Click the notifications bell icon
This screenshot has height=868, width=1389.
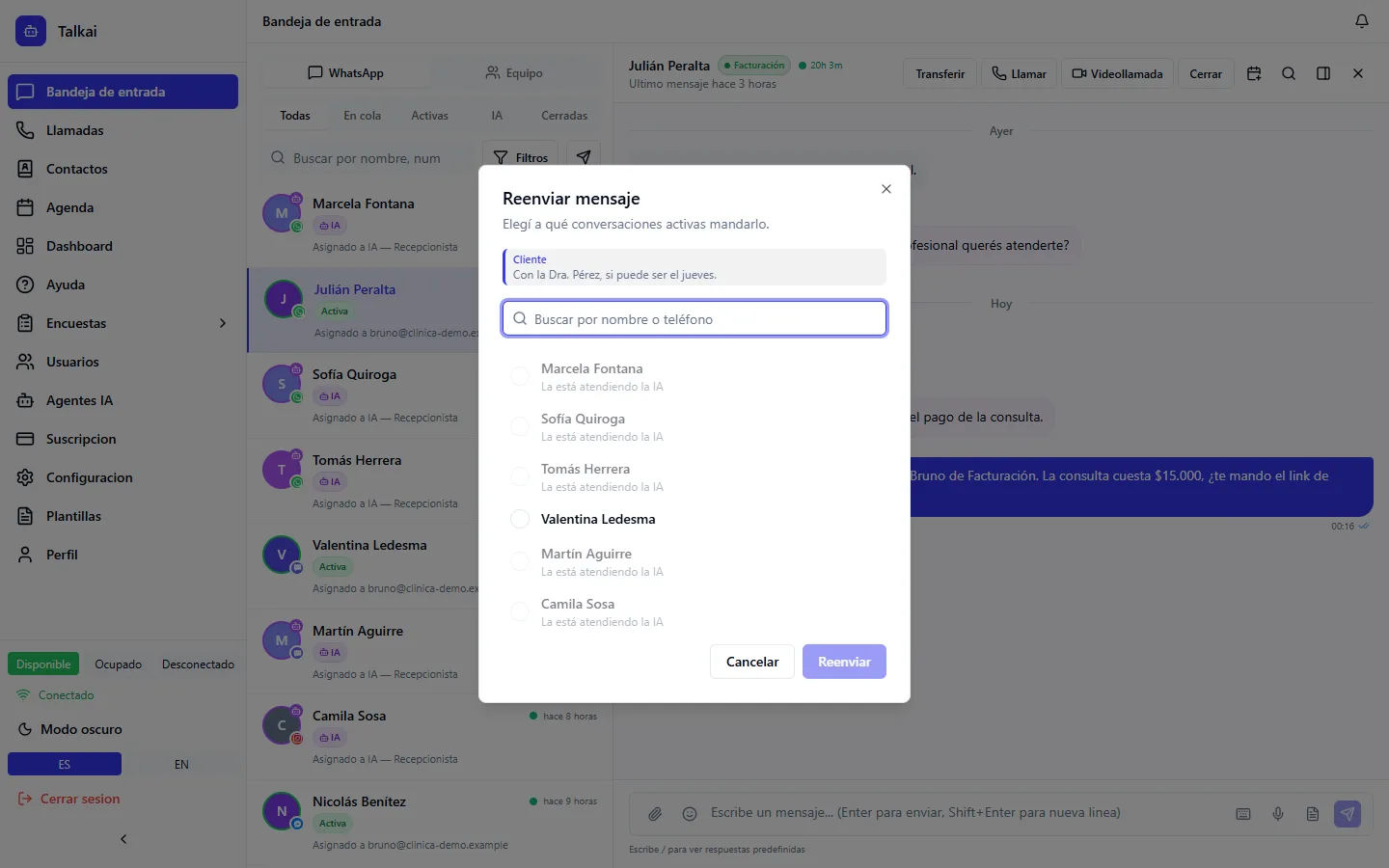pos(1361,21)
